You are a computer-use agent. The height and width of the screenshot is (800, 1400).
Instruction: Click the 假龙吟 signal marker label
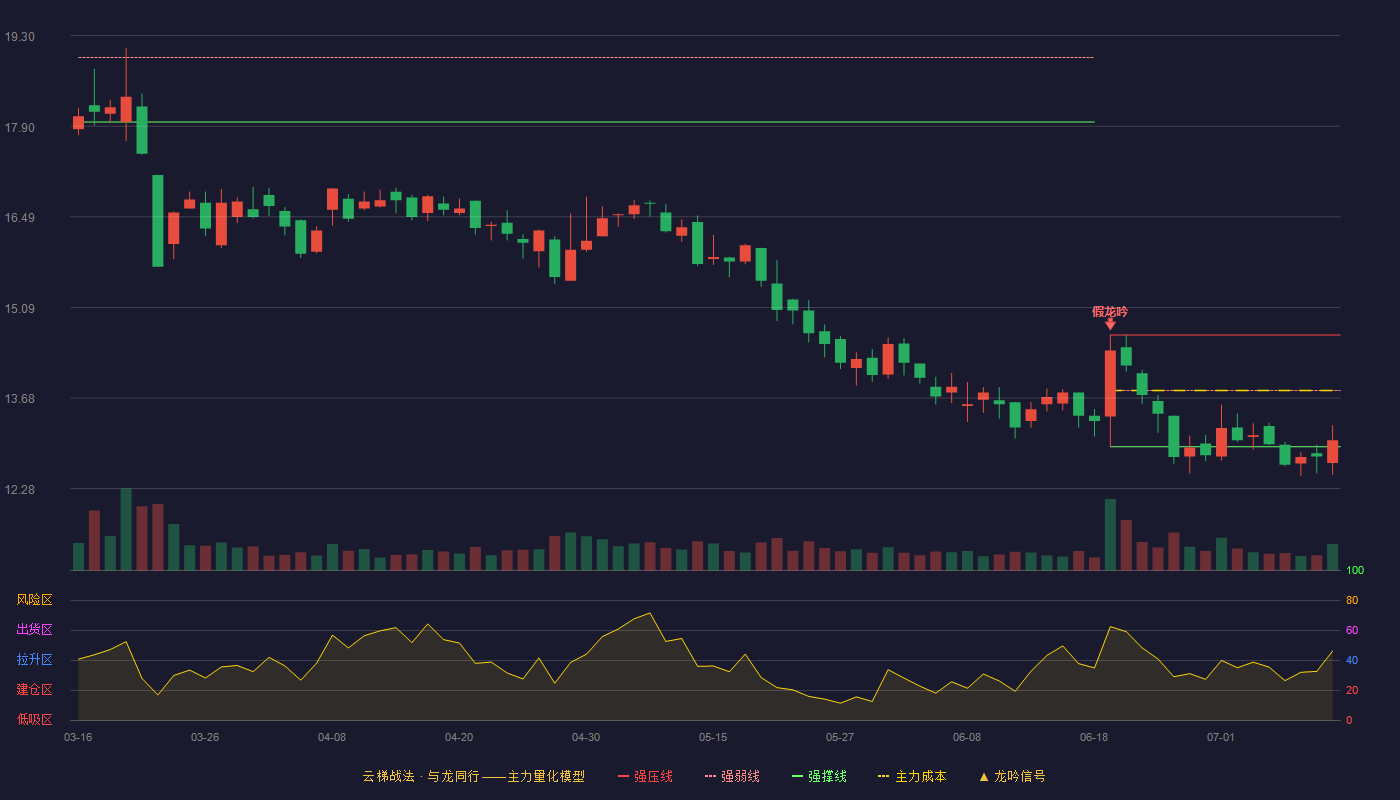coord(1110,312)
